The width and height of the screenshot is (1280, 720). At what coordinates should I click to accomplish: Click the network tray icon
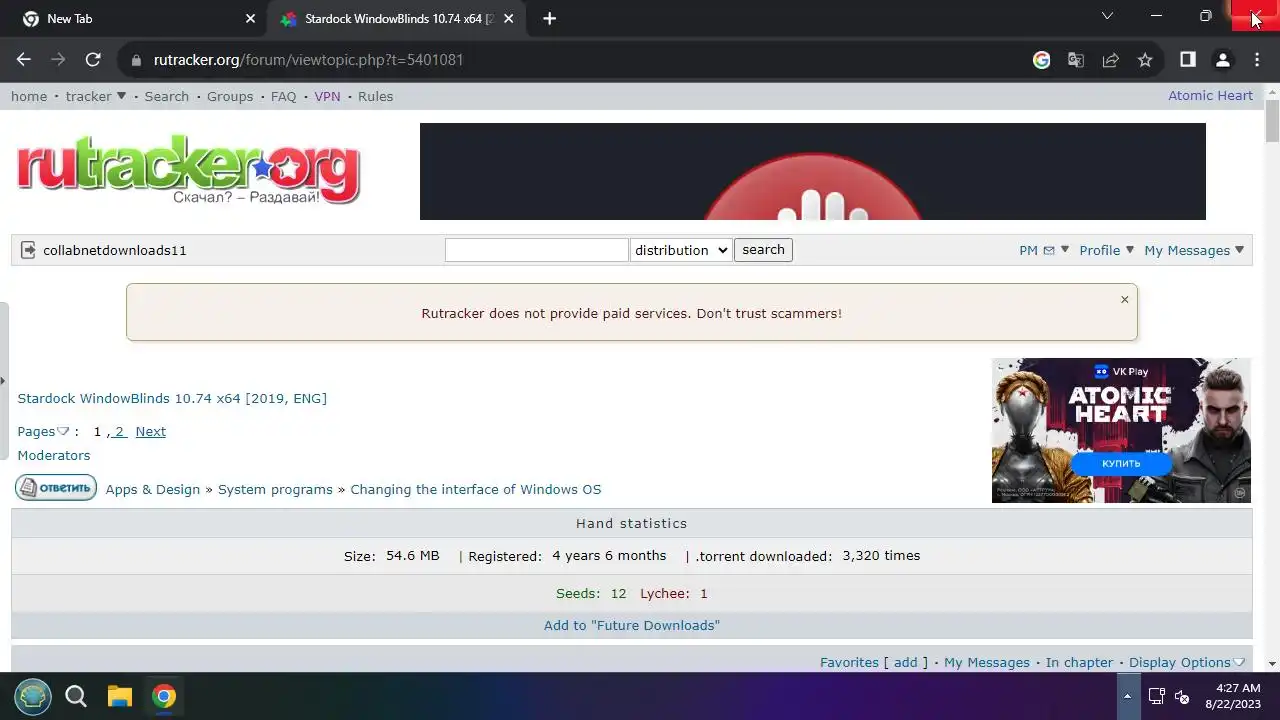pos(1156,696)
